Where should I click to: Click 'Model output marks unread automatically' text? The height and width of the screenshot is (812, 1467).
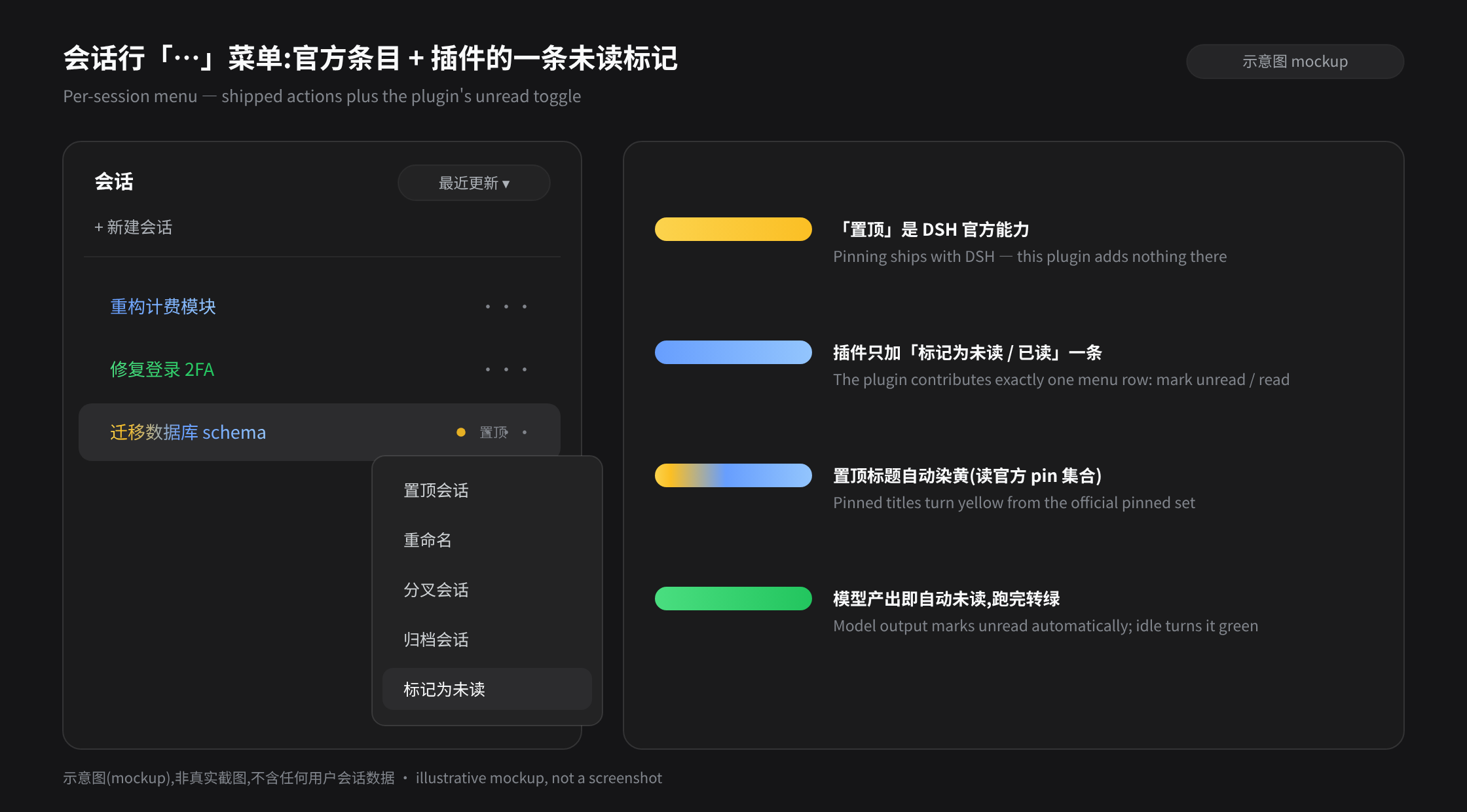tap(1045, 626)
